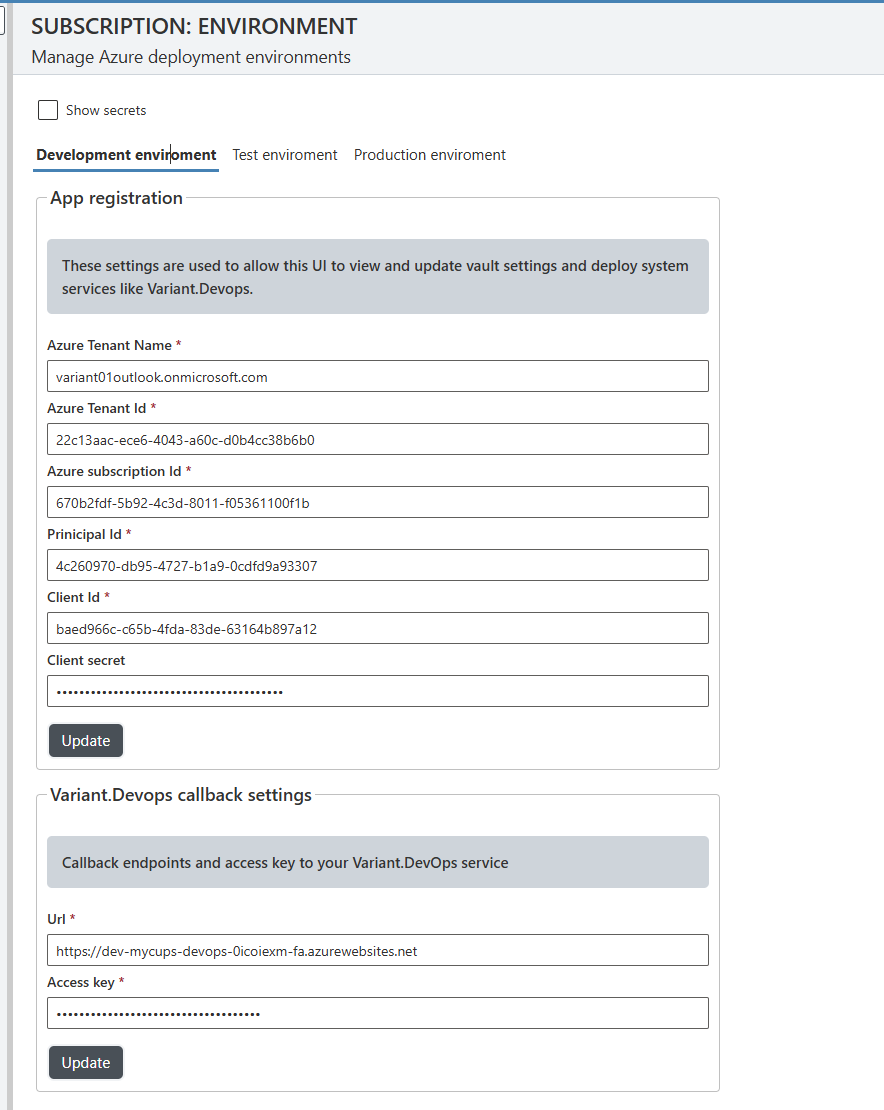Click the vault settings info banner
This screenshot has width=884, height=1110.
(x=377, y=276)
